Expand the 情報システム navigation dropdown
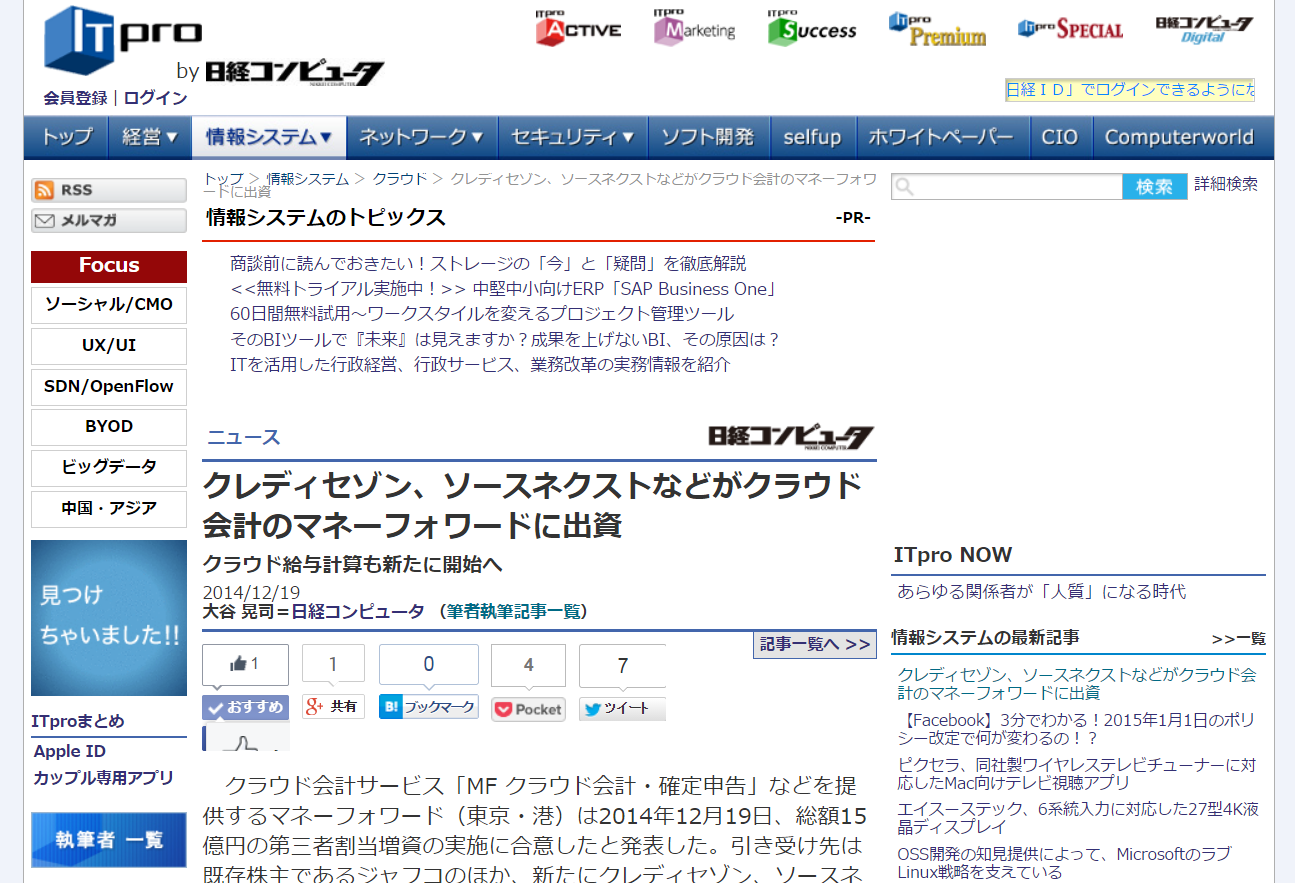The width and height of the screenshot is (1295, 883). pos(269,137)
